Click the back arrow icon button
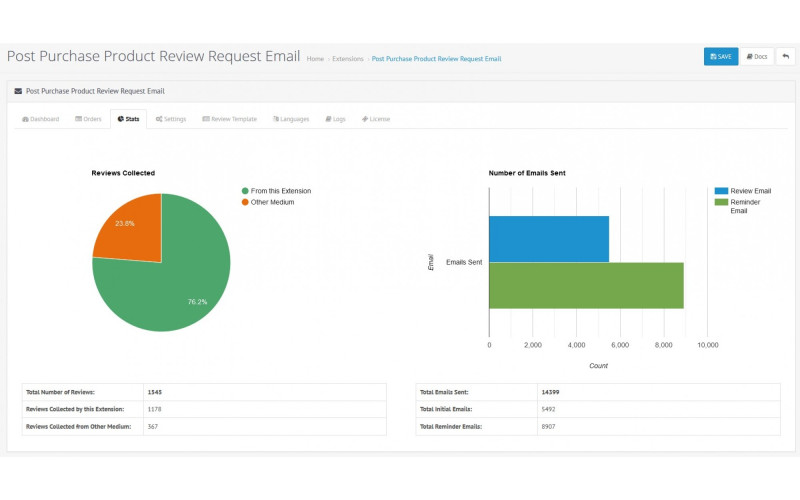The image size is (800, 500). pyautogui.click(x=786, y=56)
